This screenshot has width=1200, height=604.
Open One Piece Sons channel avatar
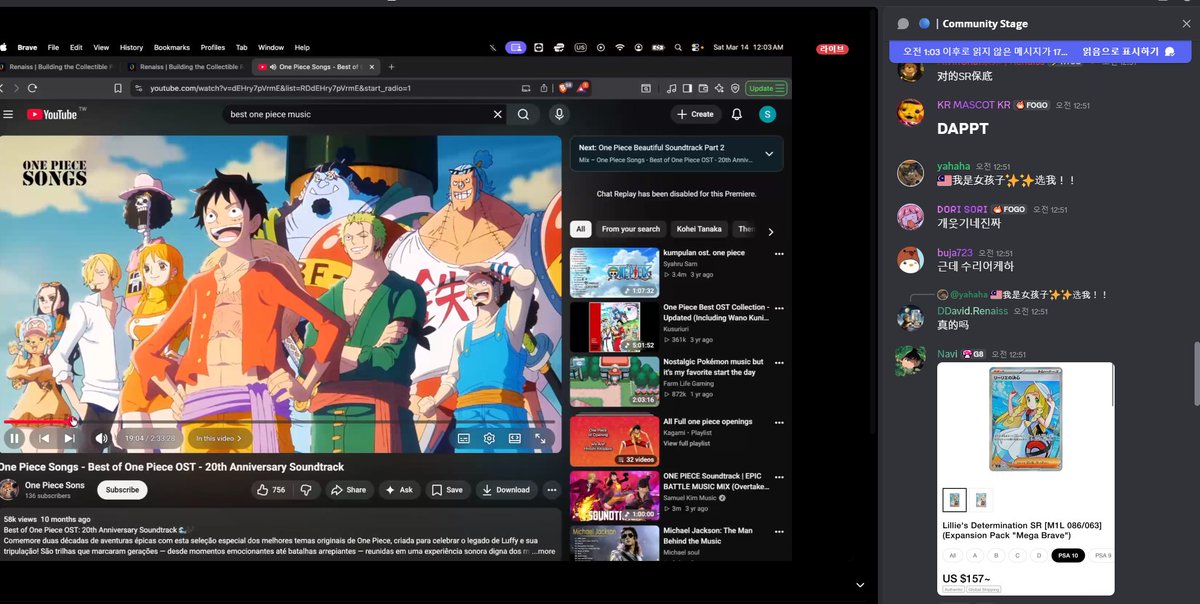coord(9,490)
